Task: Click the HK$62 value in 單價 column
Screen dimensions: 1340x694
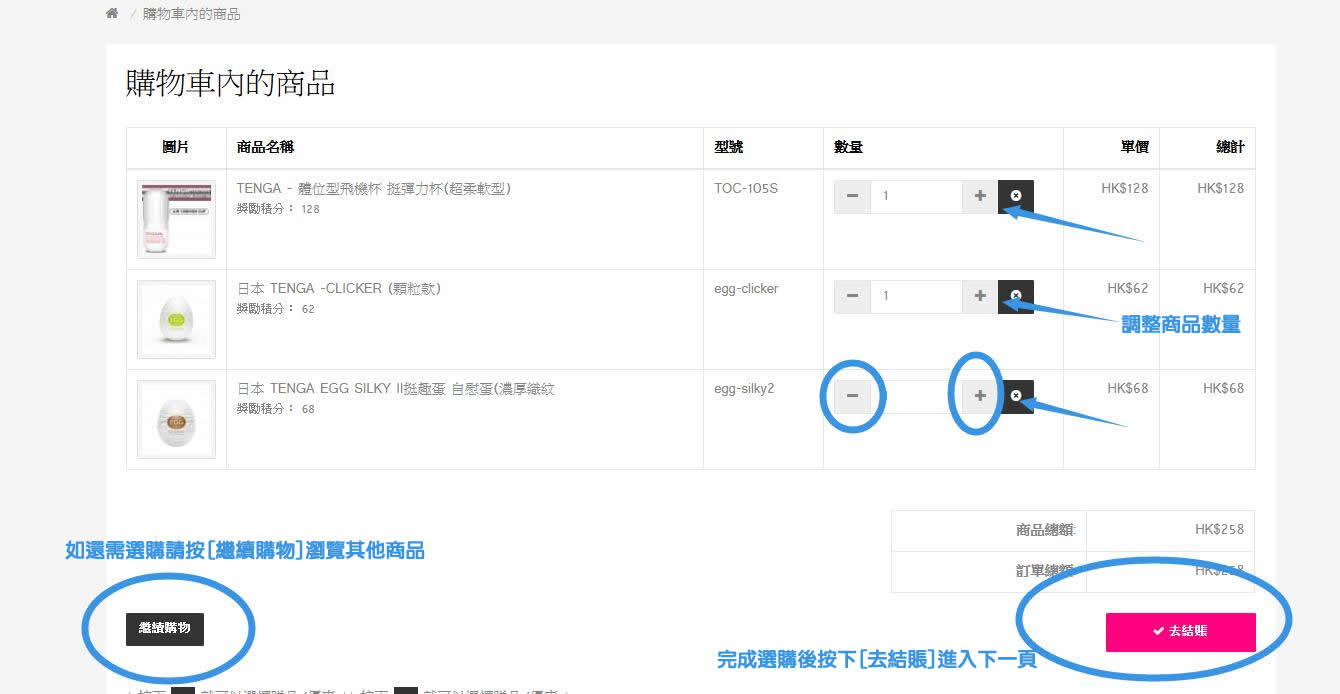Action: 1128,288
